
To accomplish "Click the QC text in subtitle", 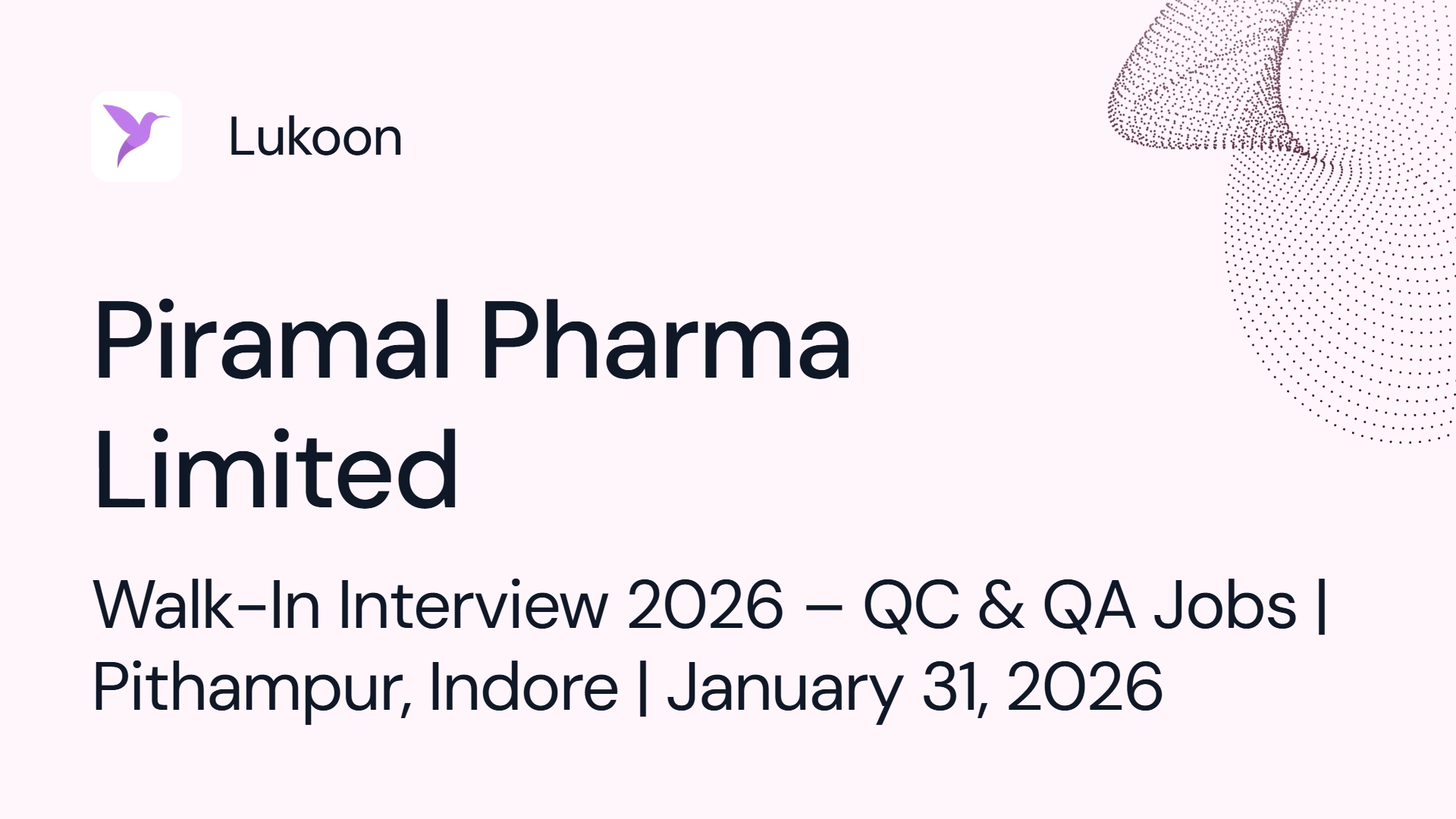I will (x=912, y=605).
